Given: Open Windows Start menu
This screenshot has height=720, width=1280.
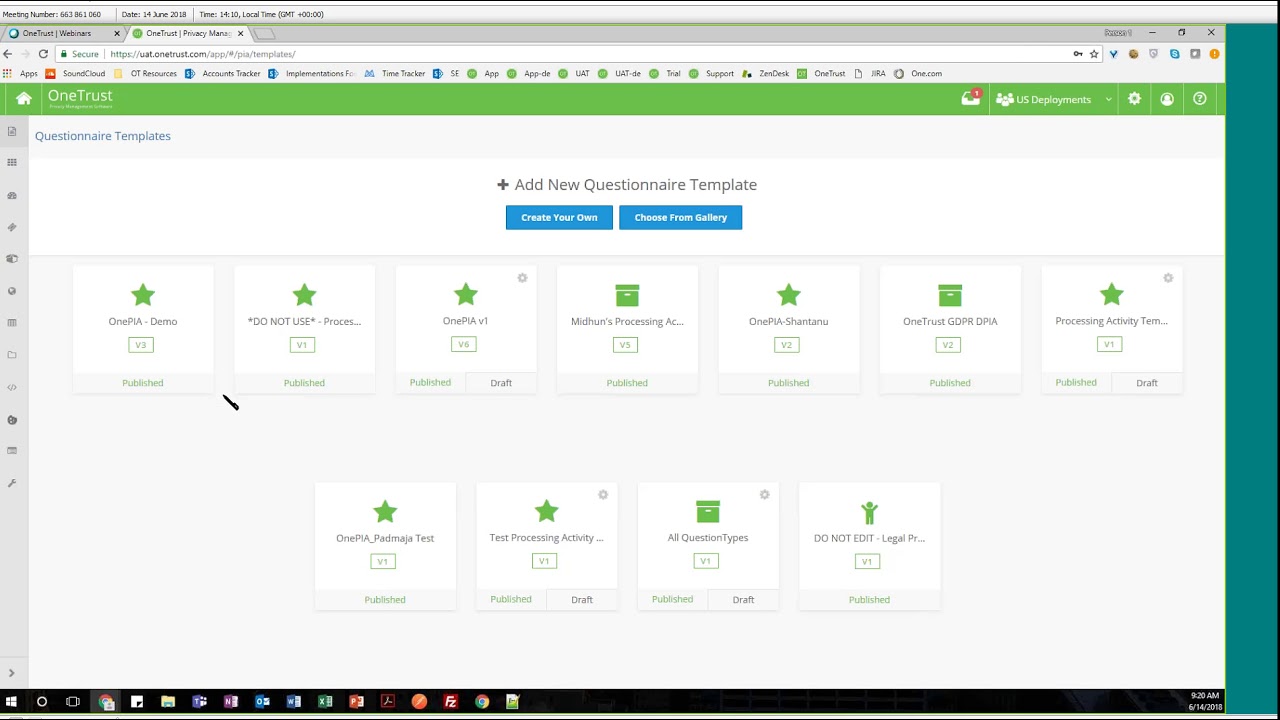Looking at the screenshot, I should 11,702.
